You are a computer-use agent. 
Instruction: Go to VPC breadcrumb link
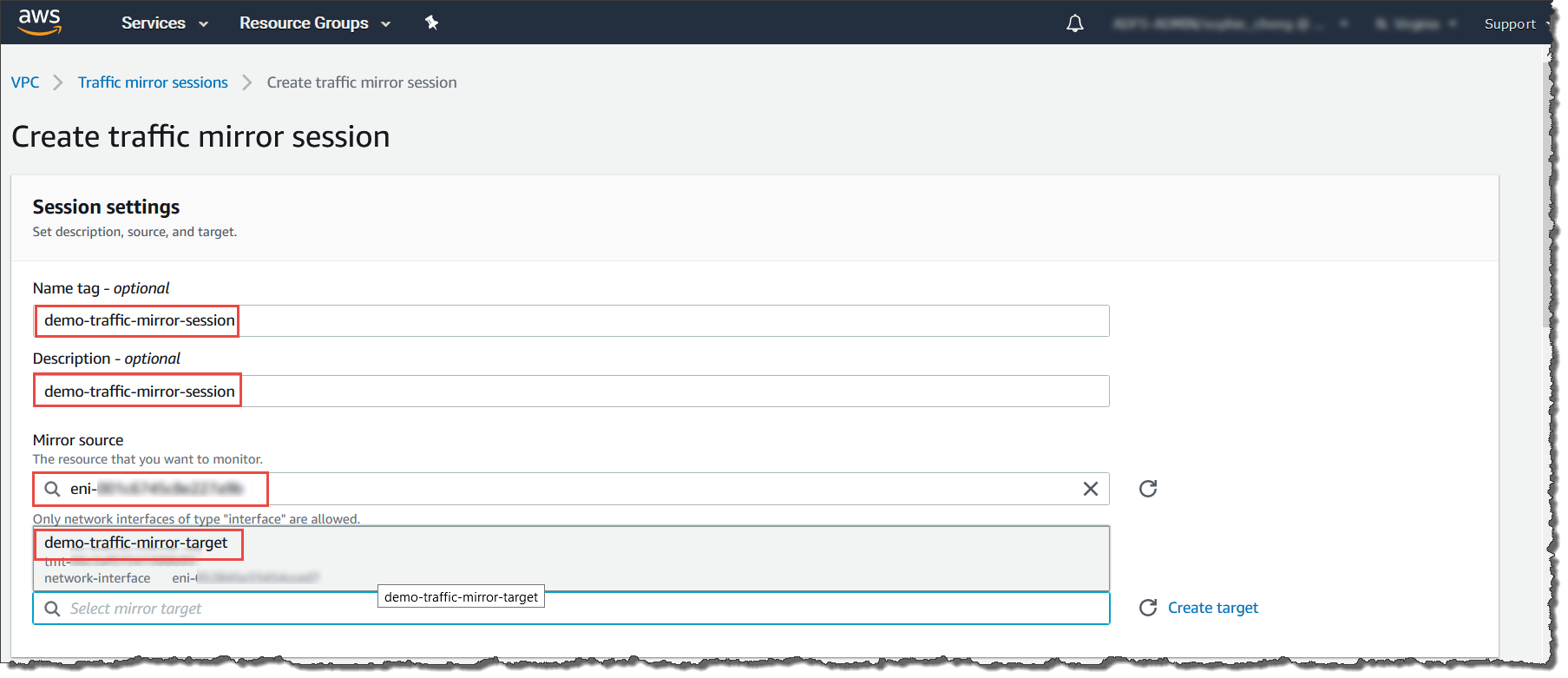pyautogui.click(x=25, y=82)
